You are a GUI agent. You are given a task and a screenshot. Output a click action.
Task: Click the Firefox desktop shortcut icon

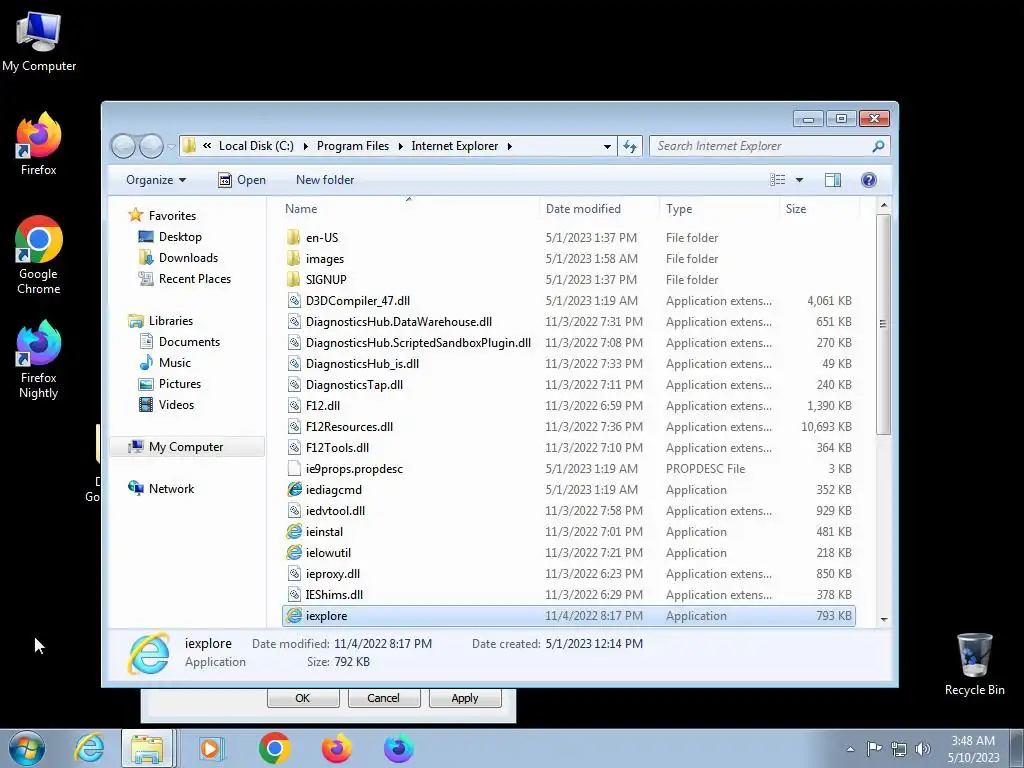coord(39,135)
